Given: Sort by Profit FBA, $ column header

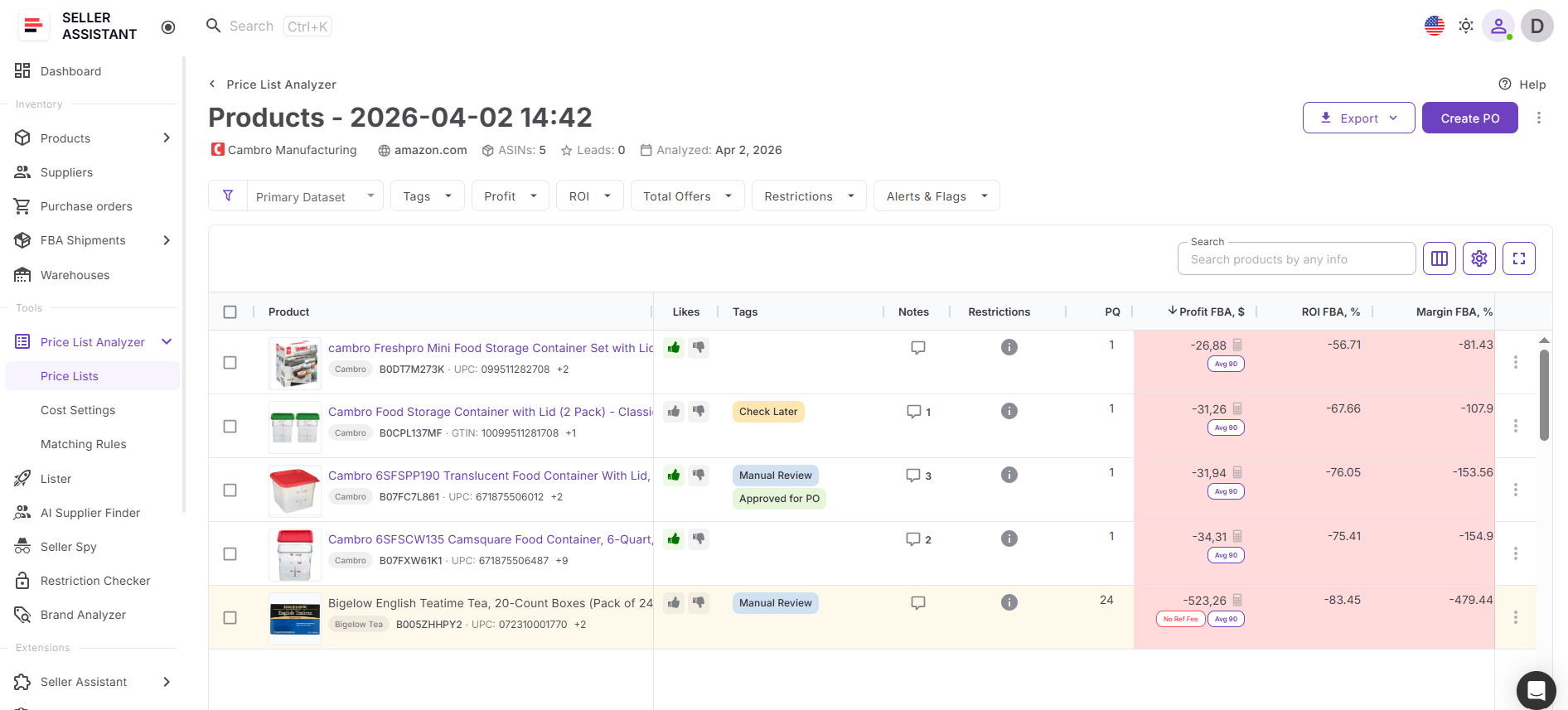Looking at the screenshot, I should click(x=1206, y=312).
